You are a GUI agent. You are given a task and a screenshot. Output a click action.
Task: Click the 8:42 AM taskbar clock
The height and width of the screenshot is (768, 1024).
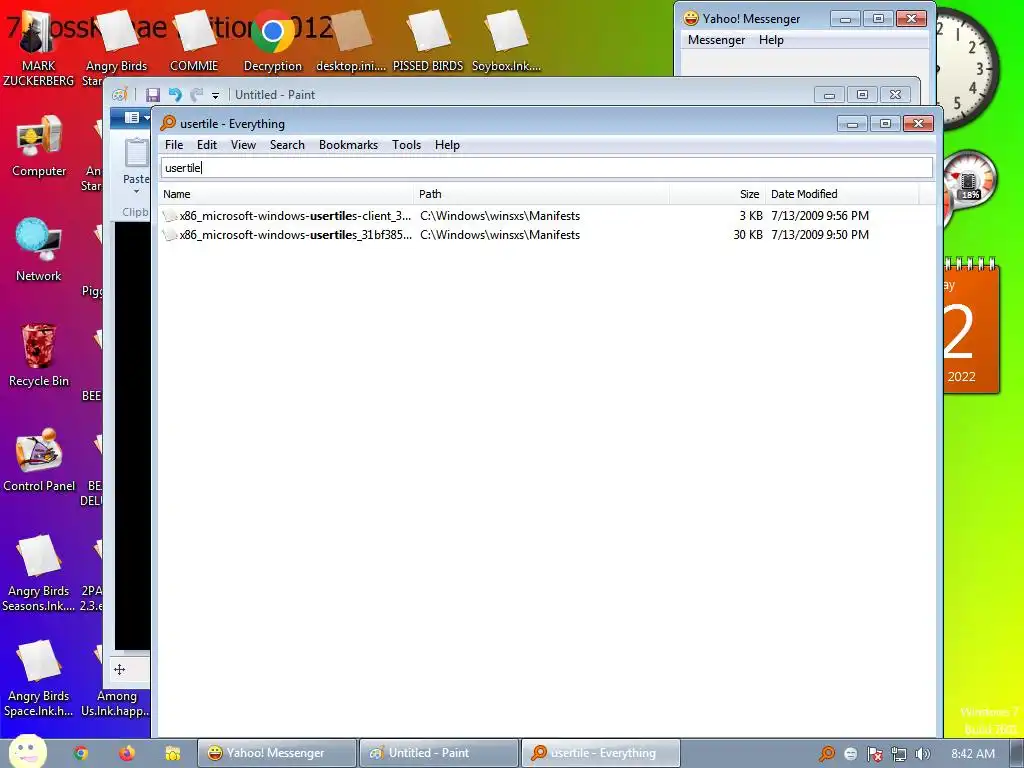(973, 754)
